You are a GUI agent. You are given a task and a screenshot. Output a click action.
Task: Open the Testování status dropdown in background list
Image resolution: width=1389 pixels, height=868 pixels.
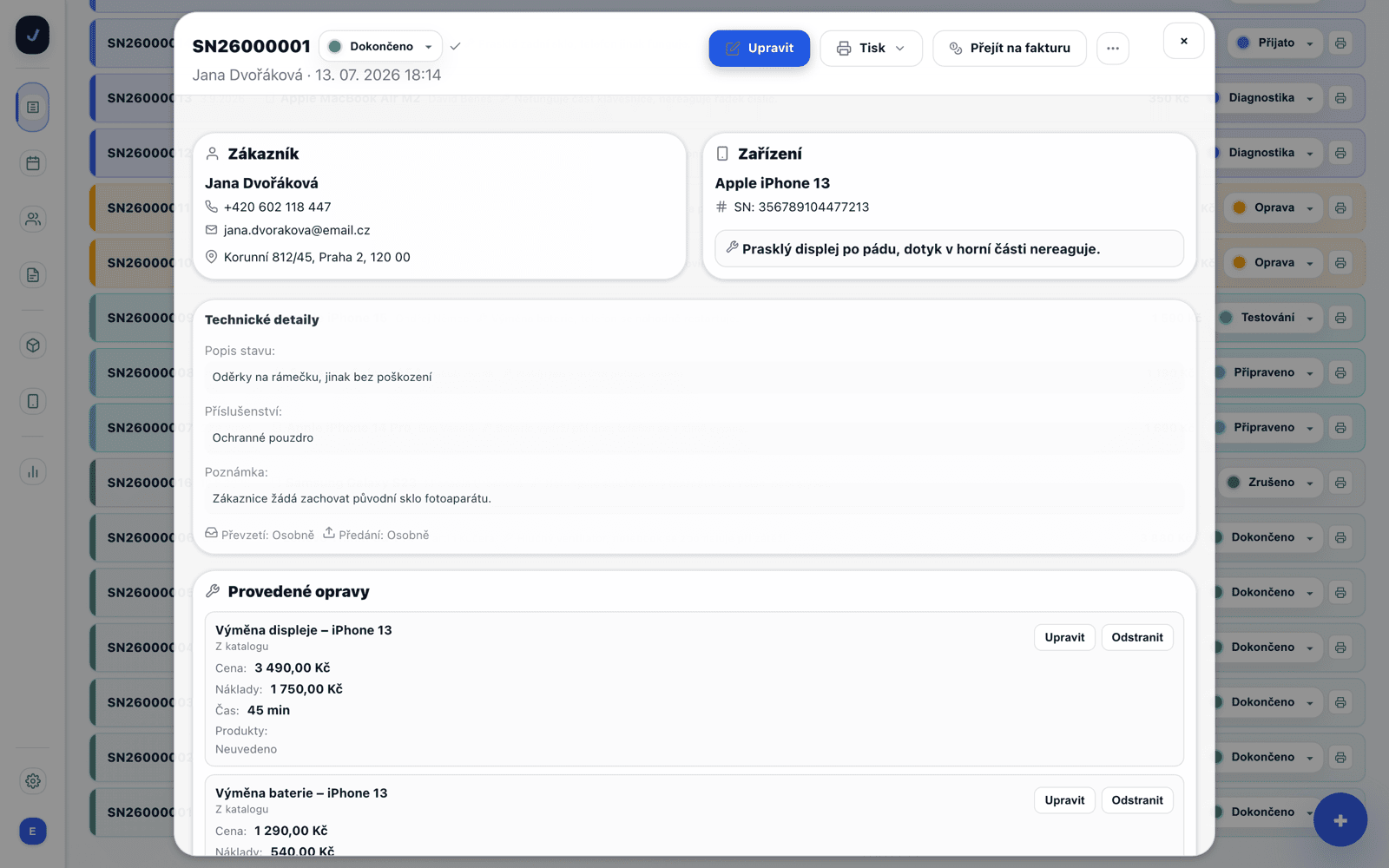(1268, 318)
